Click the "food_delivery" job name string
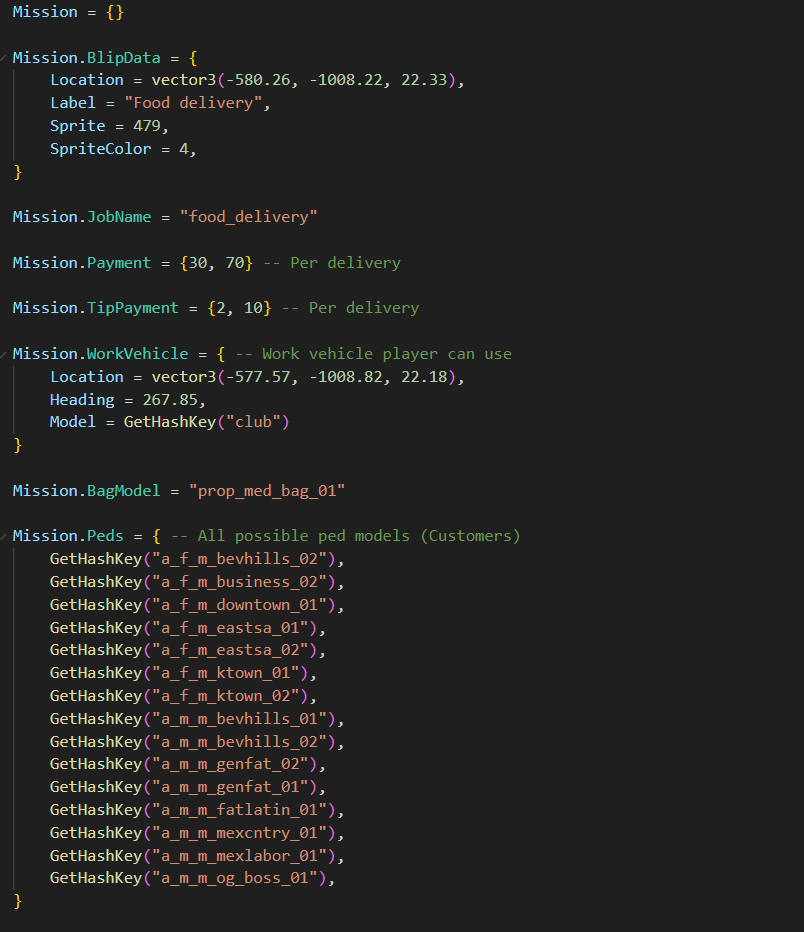The image size is (804, 932). 249,217
